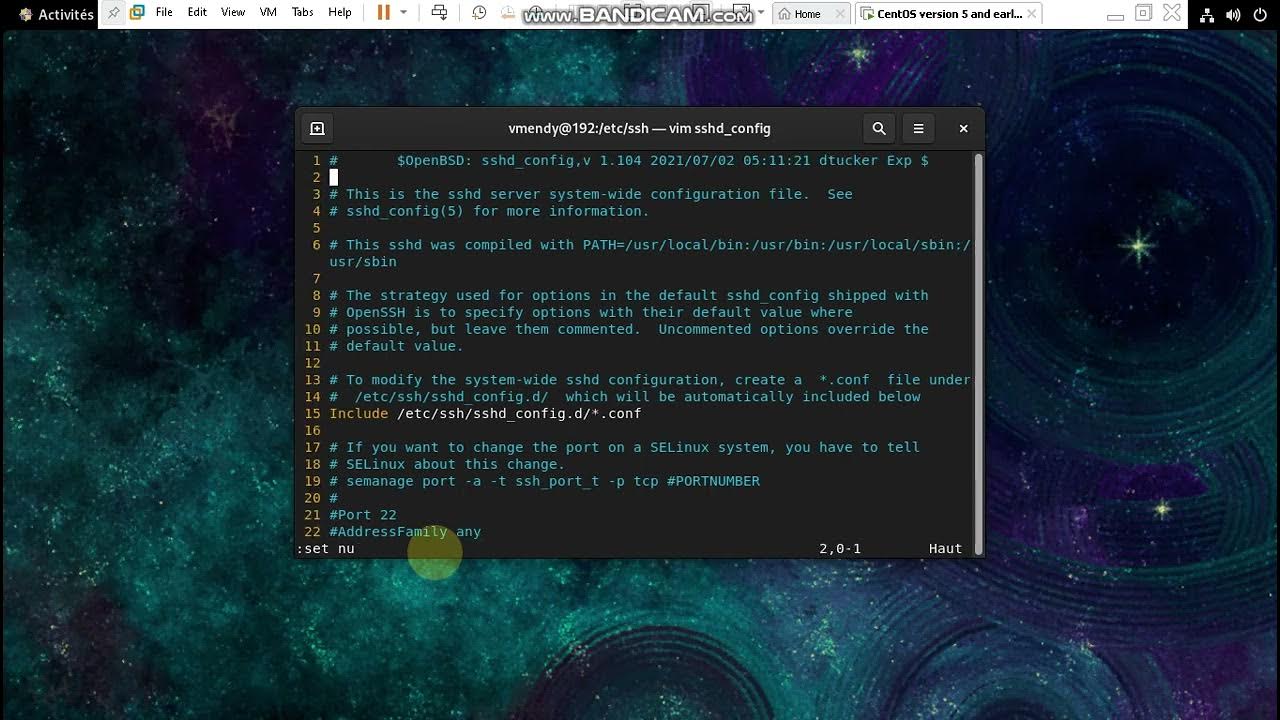Click the empty comment '#' on line 20

(x=333, y=498)
